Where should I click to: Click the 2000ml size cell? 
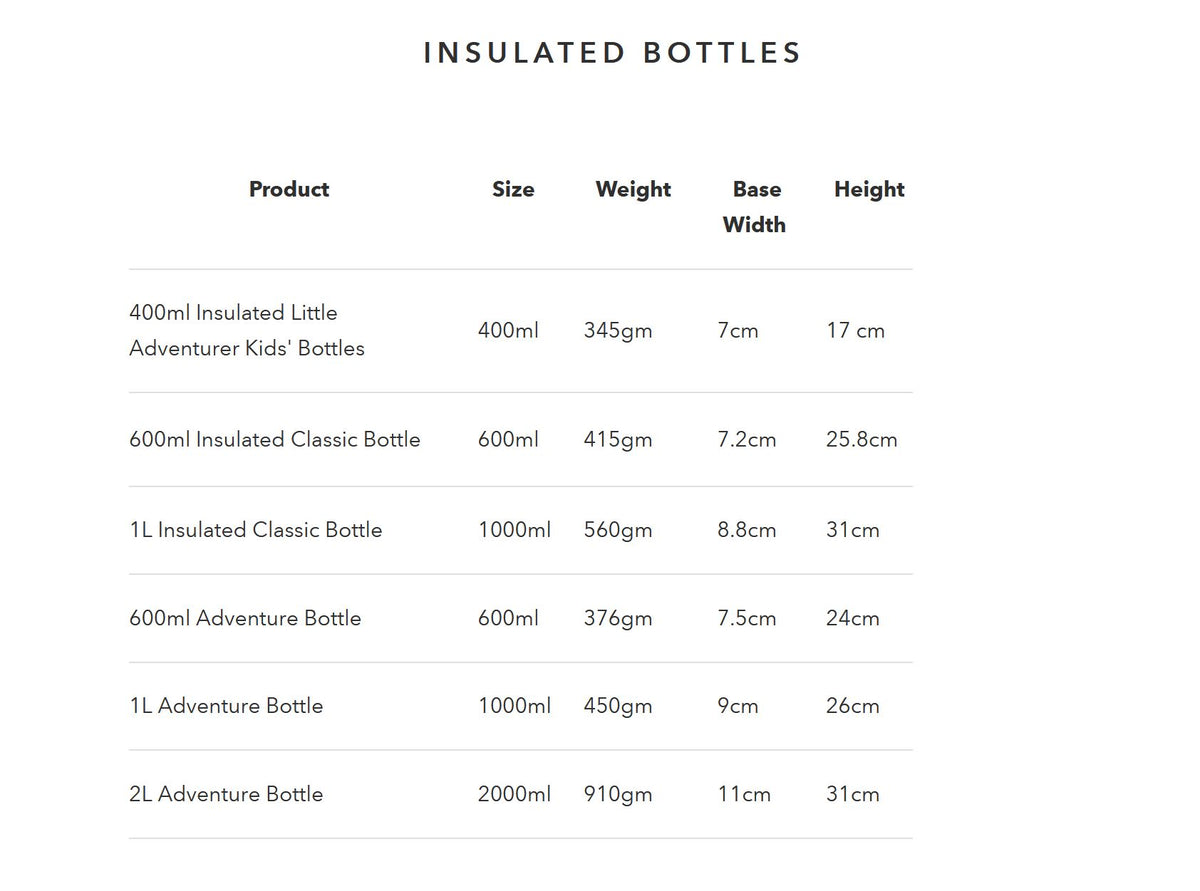[x=514, y=794]
